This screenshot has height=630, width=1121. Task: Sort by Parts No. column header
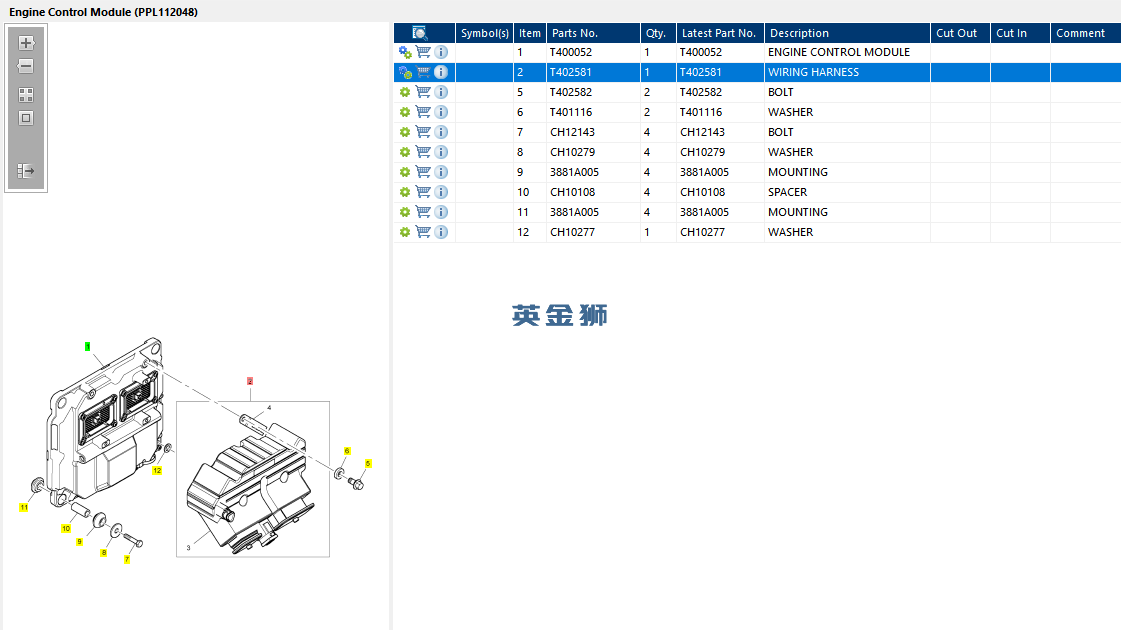tap(593, 33)
